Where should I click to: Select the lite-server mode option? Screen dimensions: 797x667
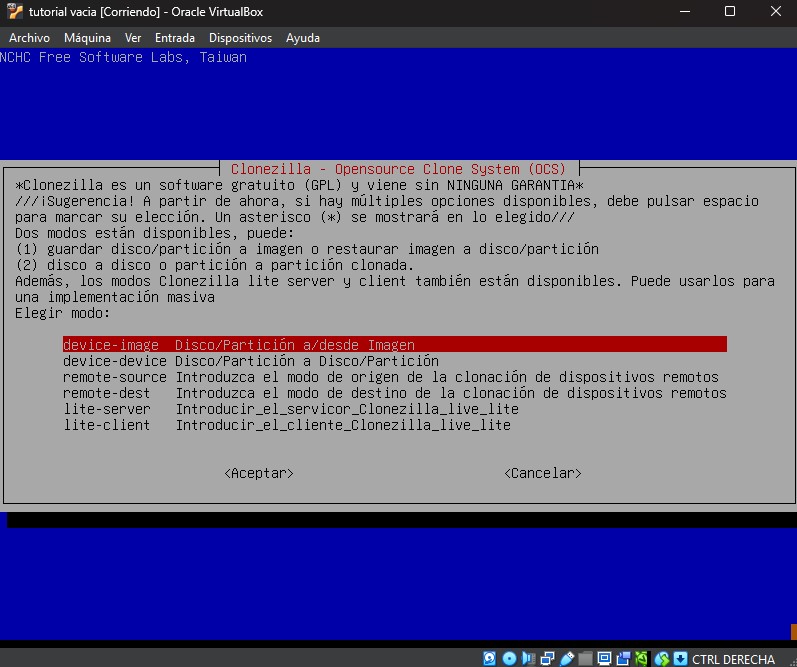[395, 409]
